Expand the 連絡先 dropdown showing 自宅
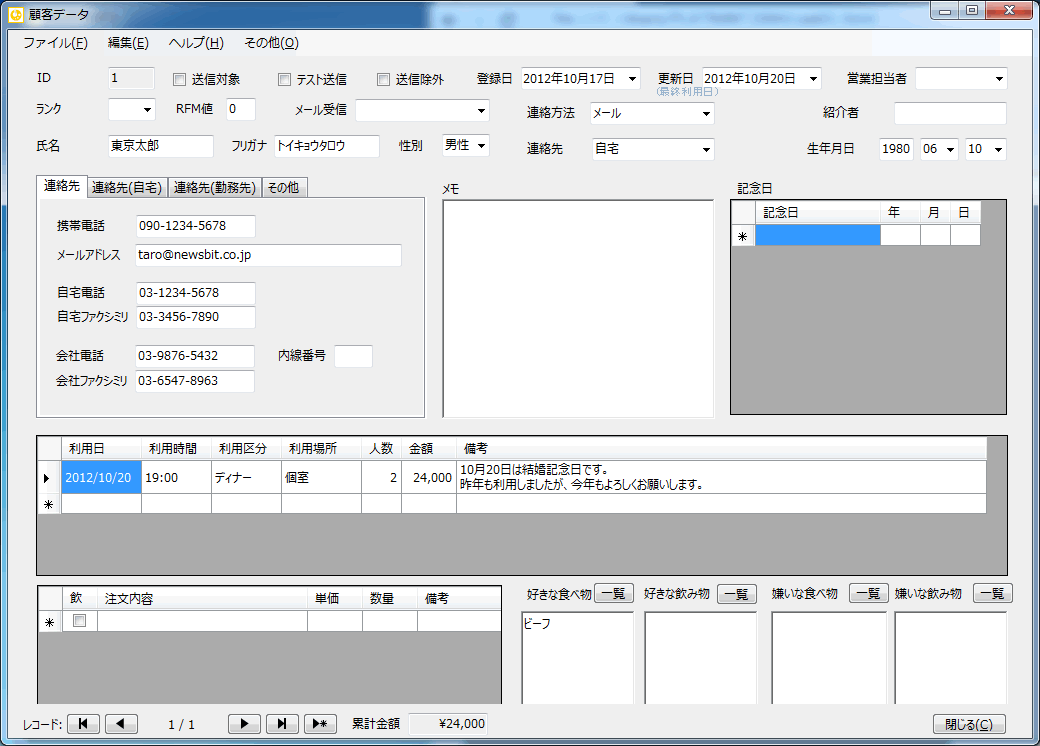Viewport: 1040px width, 746px height. pos(706,149)
